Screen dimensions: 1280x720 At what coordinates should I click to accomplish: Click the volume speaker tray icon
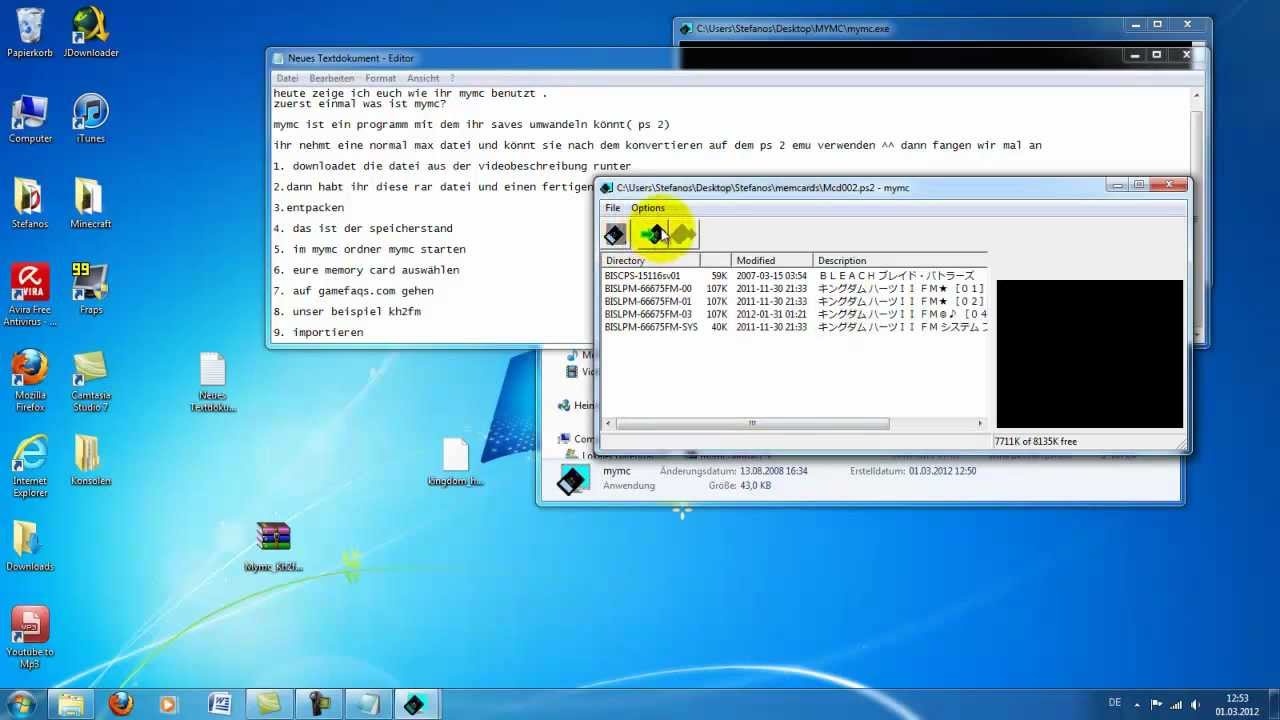(x=1195, y=704)
